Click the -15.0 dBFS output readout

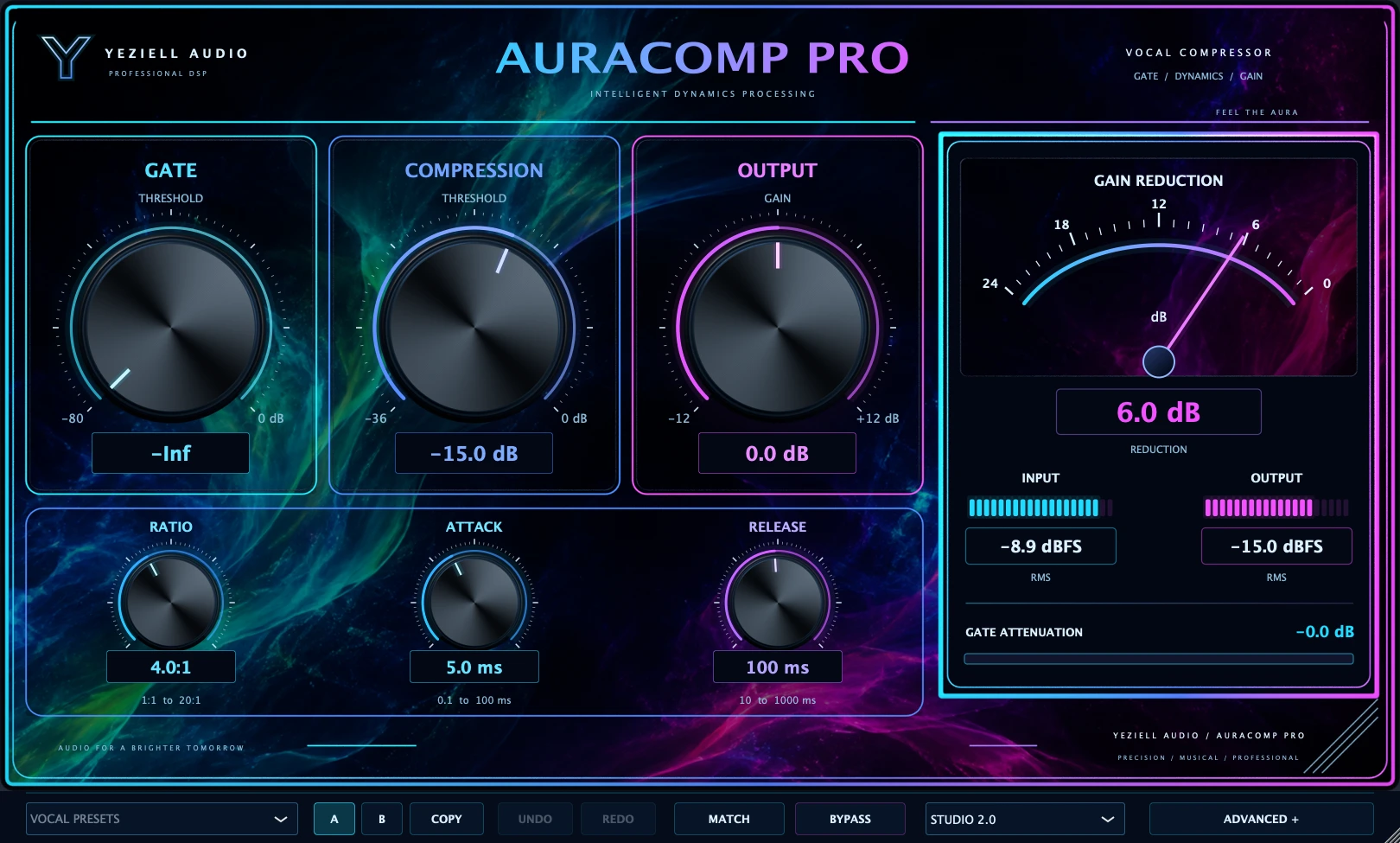[x=1276, y=546]
